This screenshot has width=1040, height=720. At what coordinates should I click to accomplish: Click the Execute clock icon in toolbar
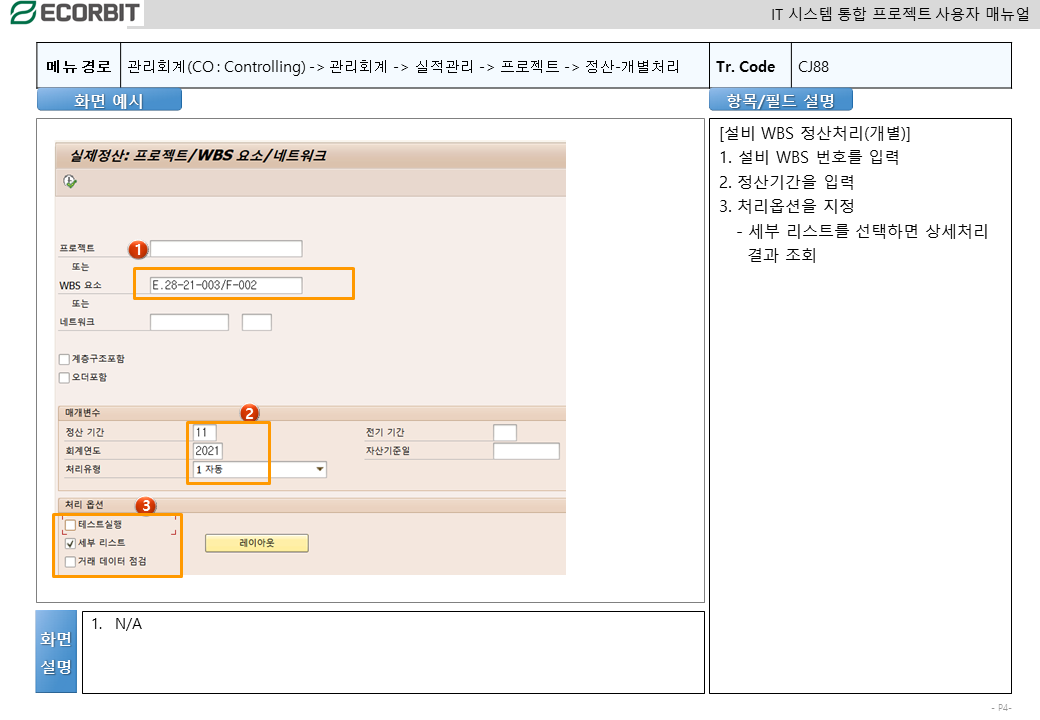69,181
